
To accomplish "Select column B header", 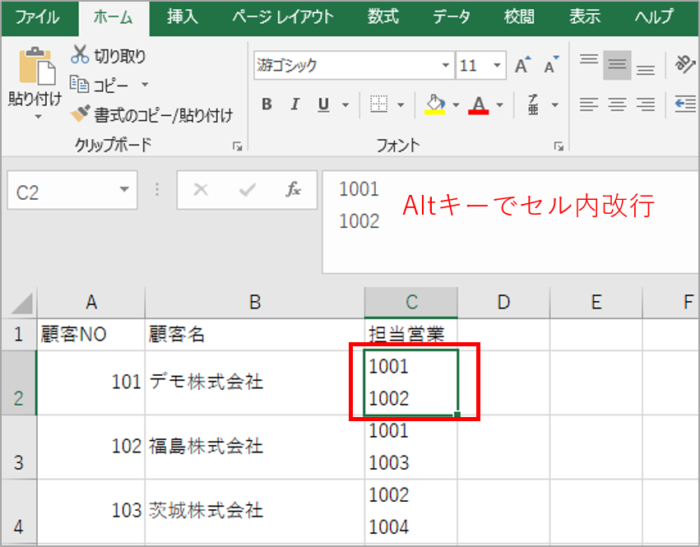I will (x=255, y=303).
